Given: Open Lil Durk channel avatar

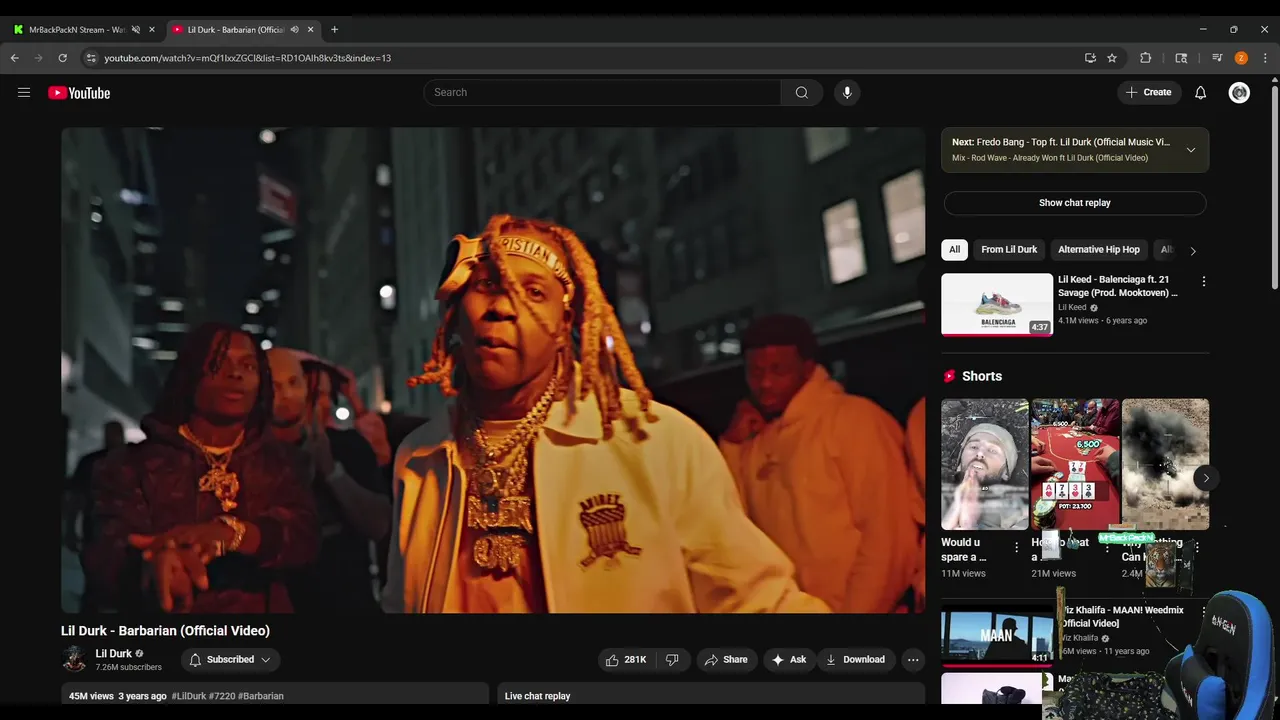Looking at the screenshot, I should pos(74,659).
